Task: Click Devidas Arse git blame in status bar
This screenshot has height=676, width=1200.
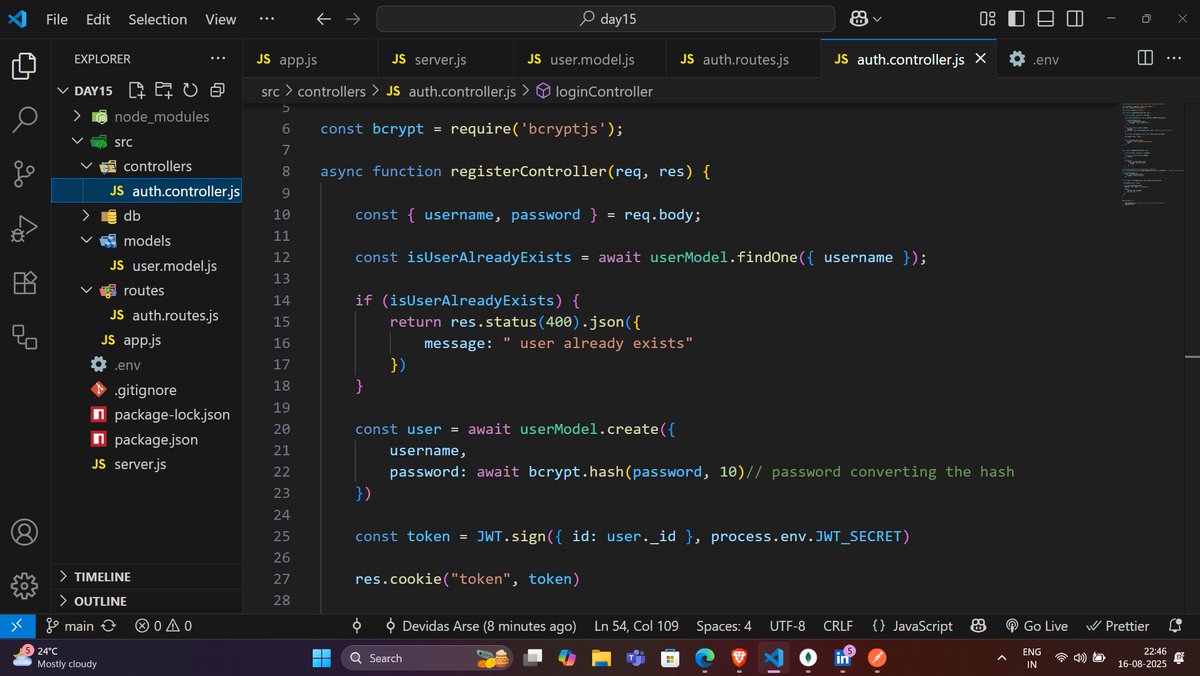Action: pyautogui.click(x=480, y=626)
